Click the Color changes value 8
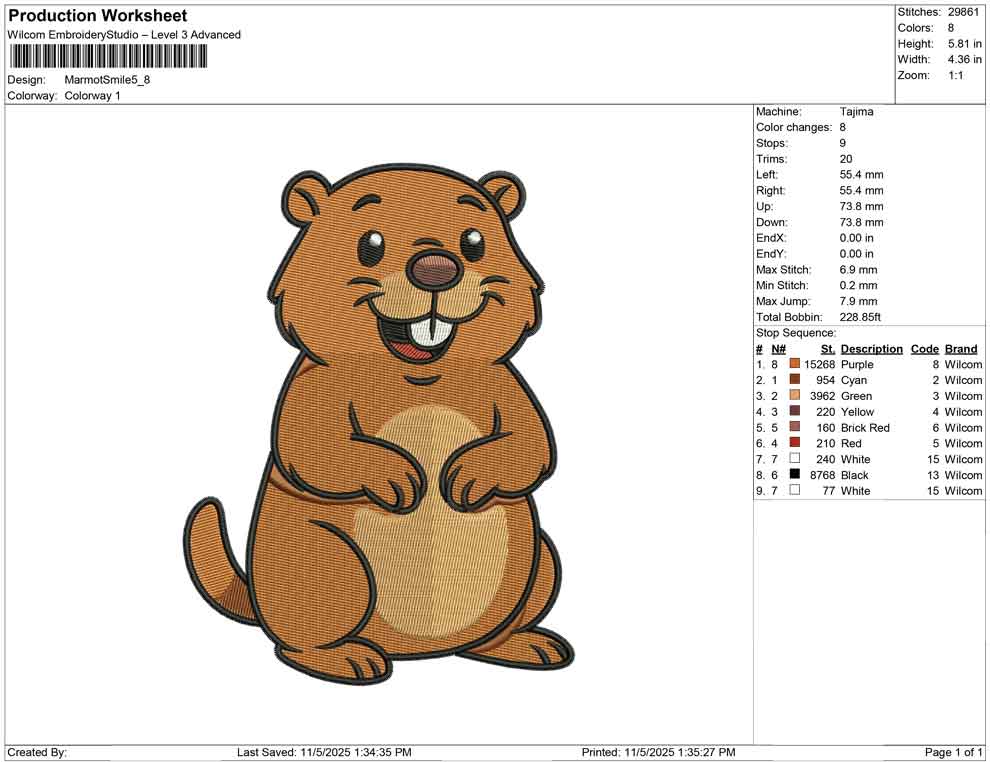Image resolution: width=990 pixels, height=762 pixels. (843, 128)
